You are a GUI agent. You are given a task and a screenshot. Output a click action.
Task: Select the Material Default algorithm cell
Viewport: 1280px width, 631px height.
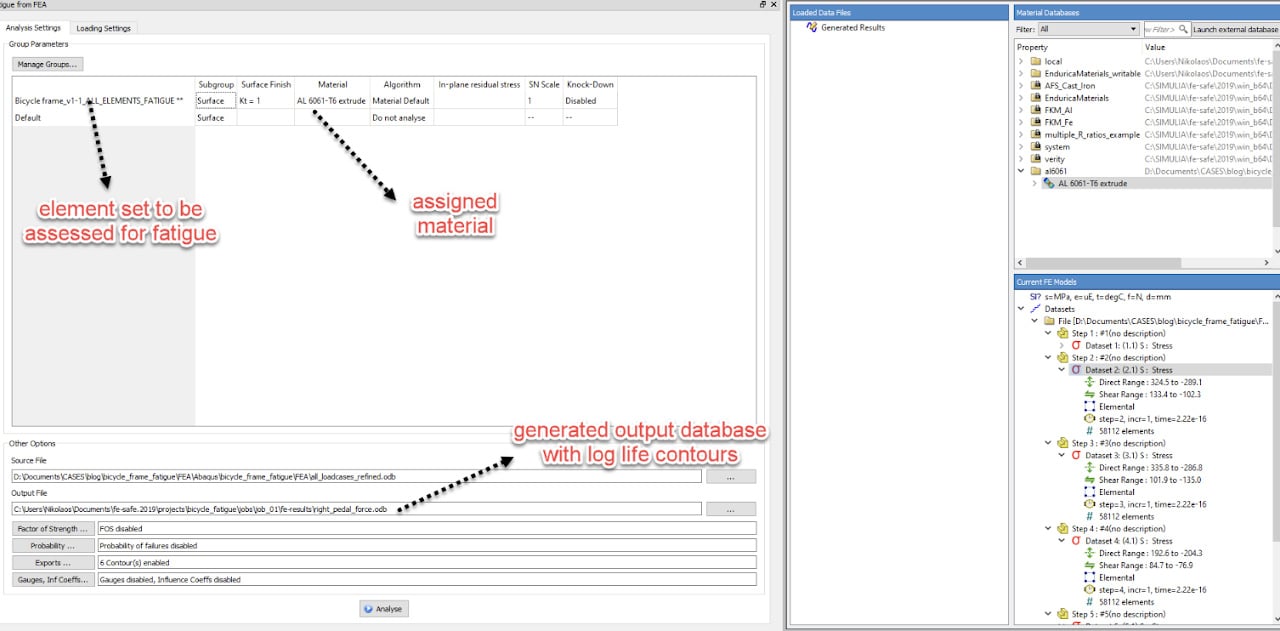pos(401,101)
